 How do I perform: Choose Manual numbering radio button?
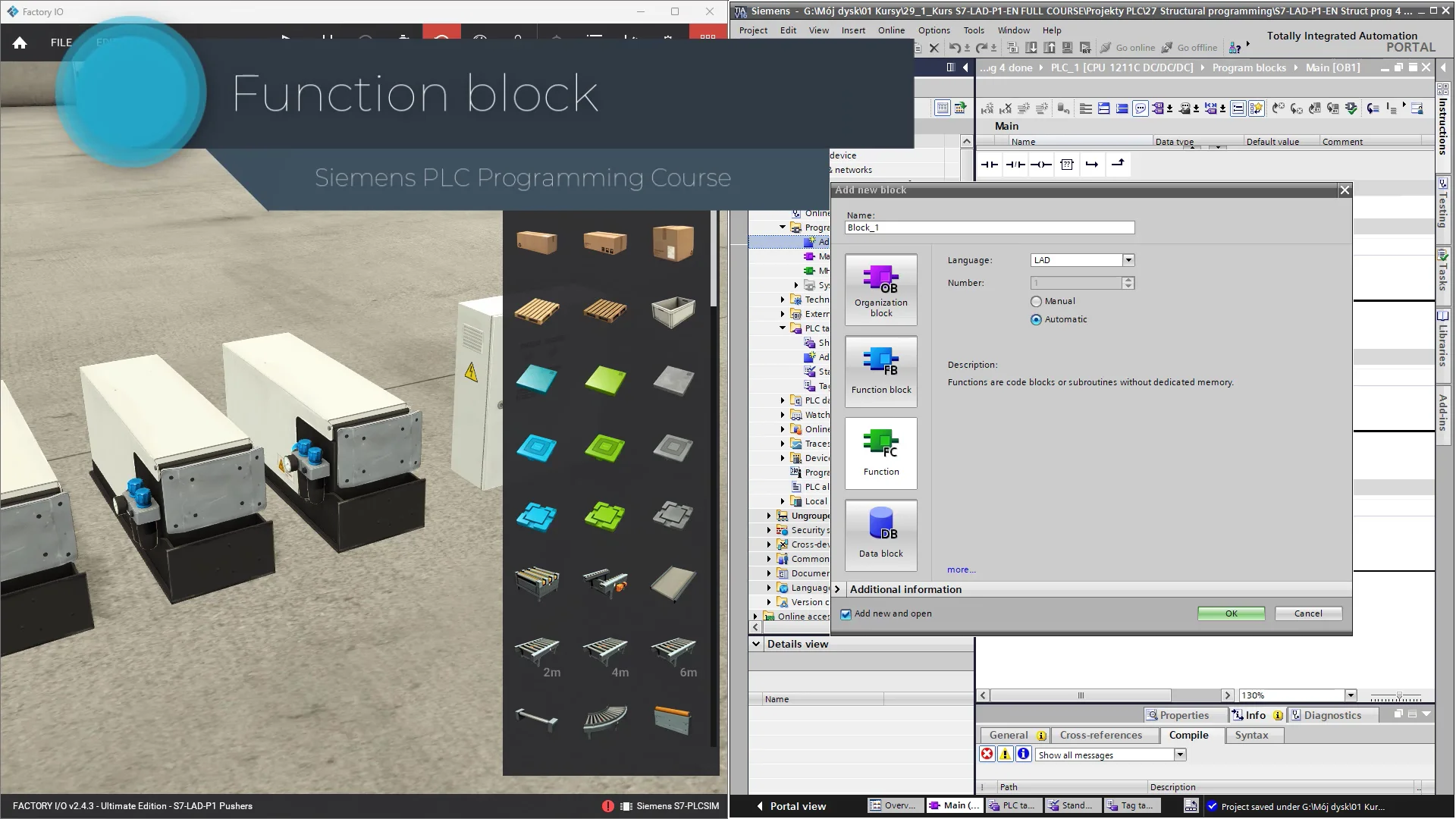point(1036,301)
